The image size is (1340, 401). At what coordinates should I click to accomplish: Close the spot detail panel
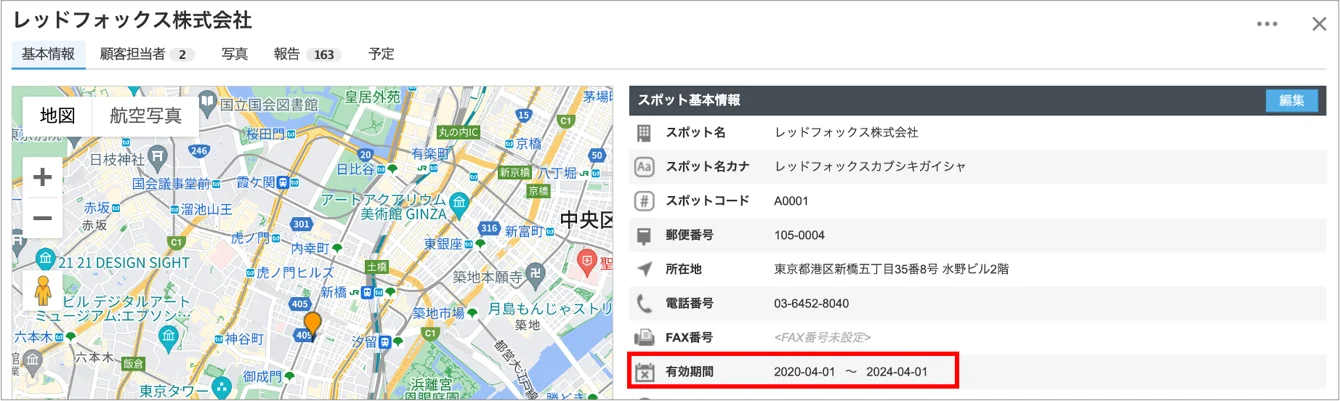coord(1319,24)
